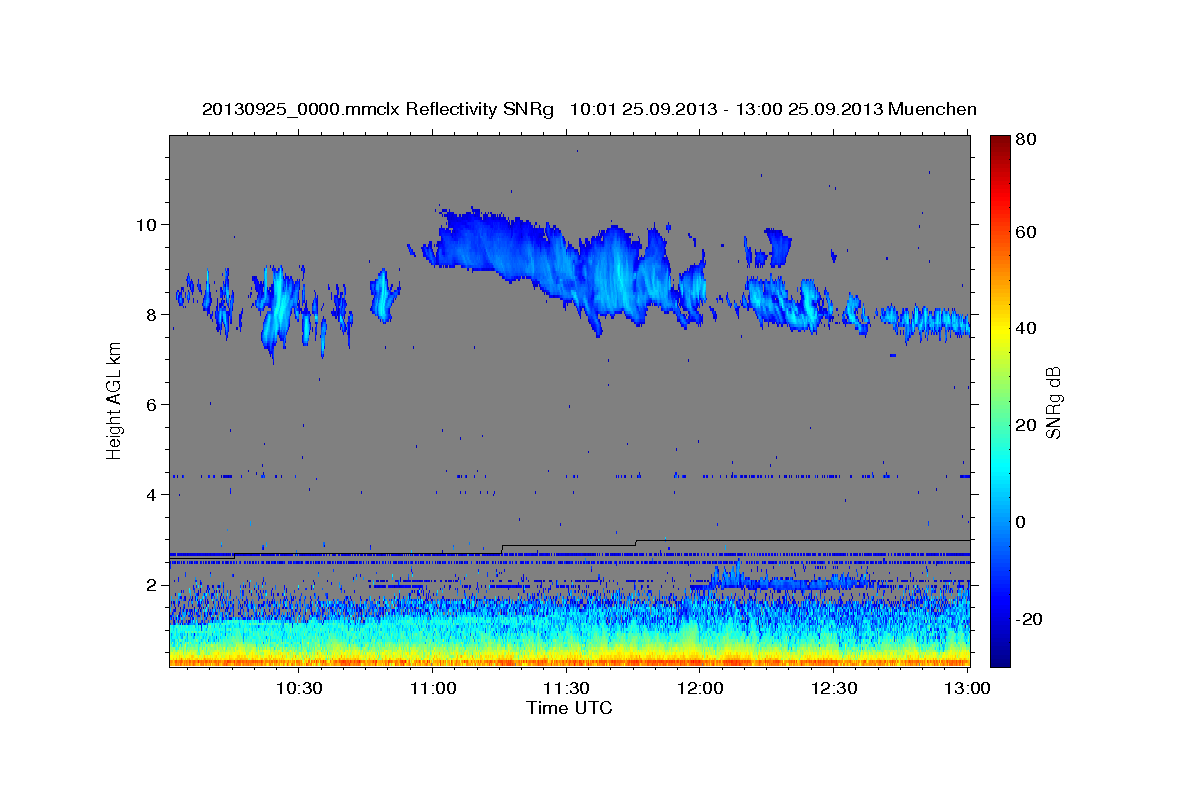Select the 13:00 time tick label
Viewport: 1200px width, 800px height.
pos(967,689)
